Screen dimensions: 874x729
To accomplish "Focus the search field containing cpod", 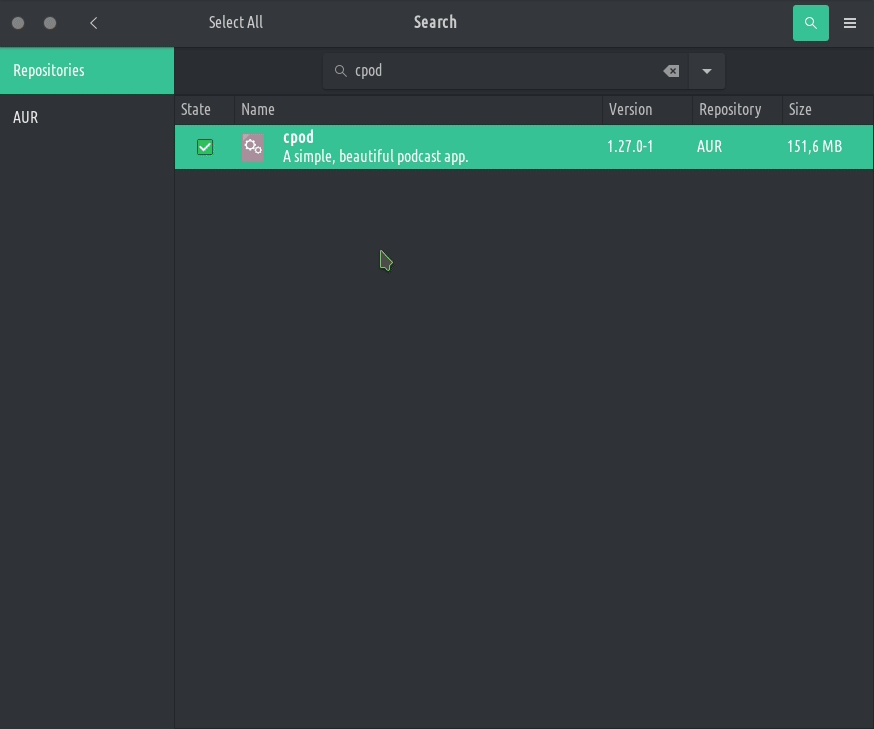I will pos(500,71).
